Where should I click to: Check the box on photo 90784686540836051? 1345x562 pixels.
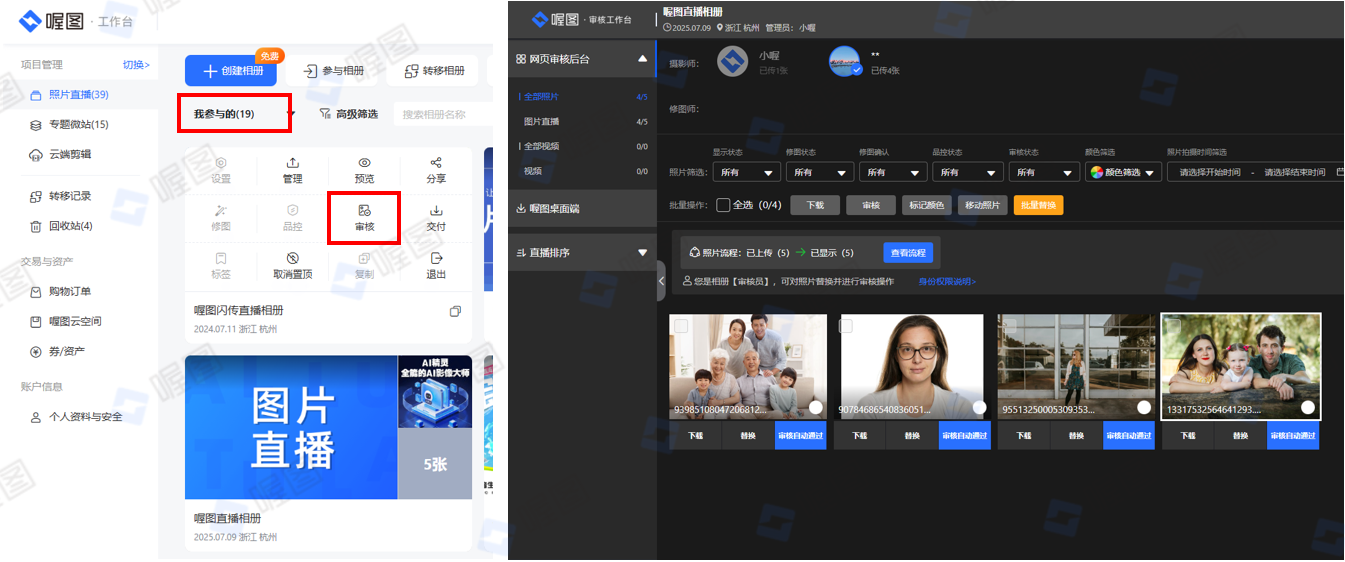click(845, 326)
